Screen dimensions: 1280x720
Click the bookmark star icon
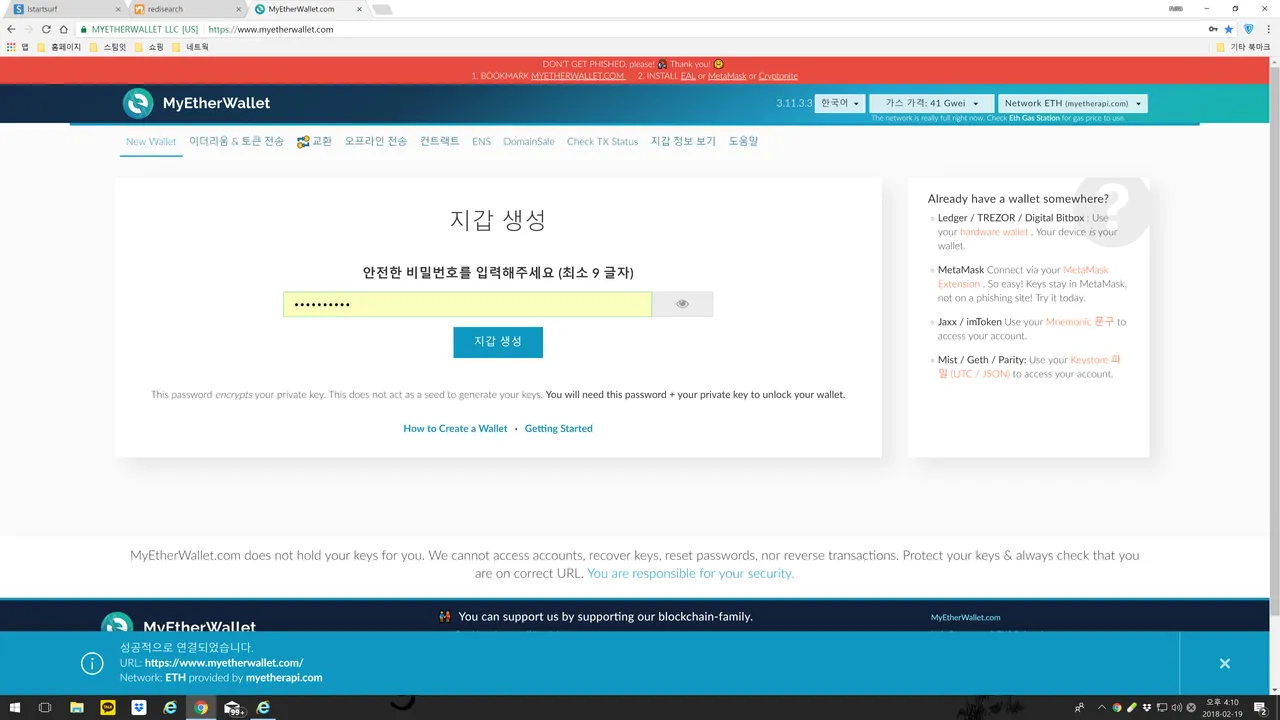pyautogui.click(x=1229, y=29)
